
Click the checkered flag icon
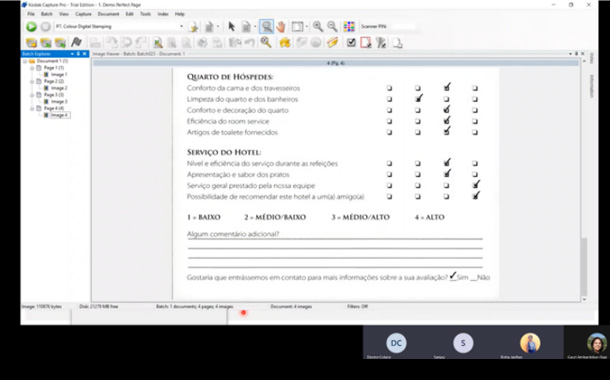click(x=77, y=42)
